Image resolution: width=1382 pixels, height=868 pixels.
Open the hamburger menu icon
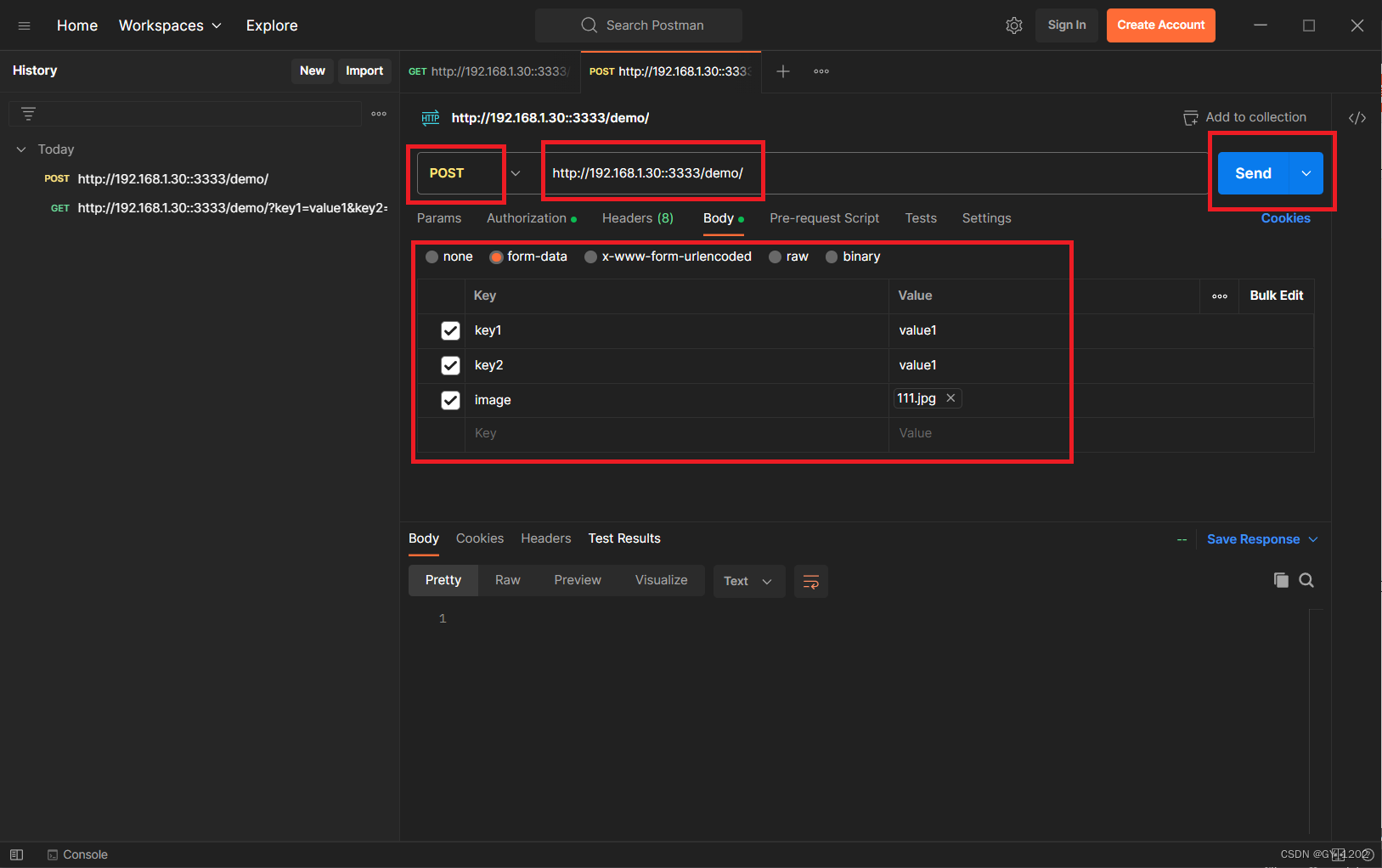coord(24,25)
